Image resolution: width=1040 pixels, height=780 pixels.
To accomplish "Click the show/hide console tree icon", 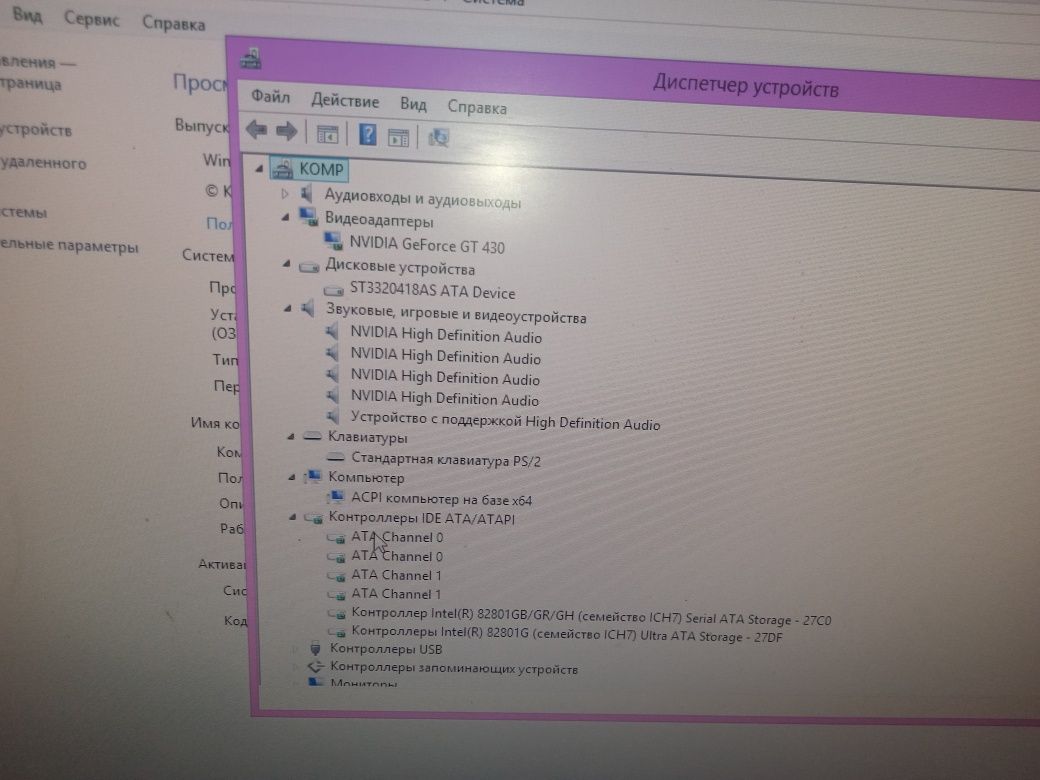I will pos(327,134).
